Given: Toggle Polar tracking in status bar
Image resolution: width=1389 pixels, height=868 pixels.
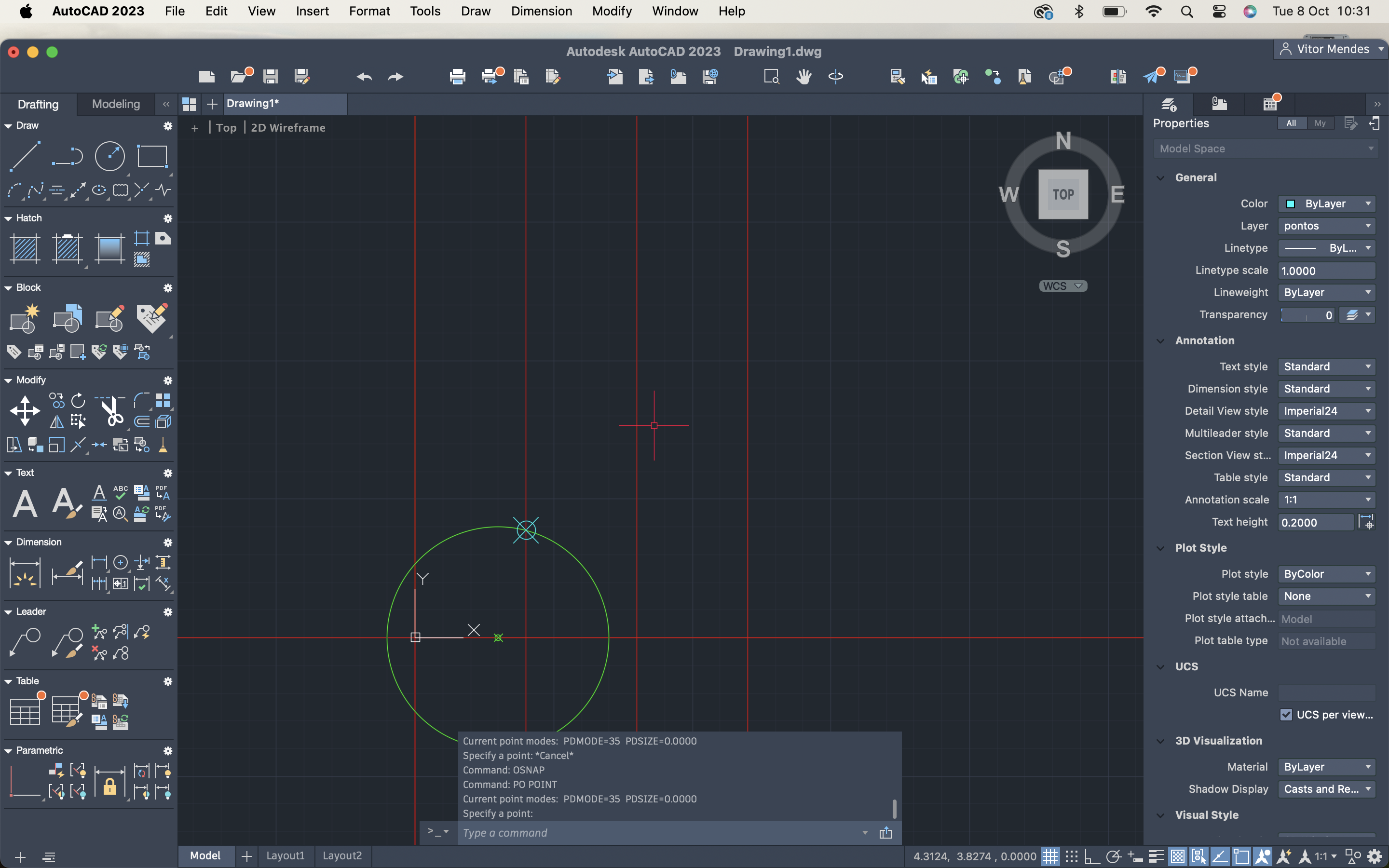Looking at the screenshot, I should pyautogui.click(x=1114, y=856).
